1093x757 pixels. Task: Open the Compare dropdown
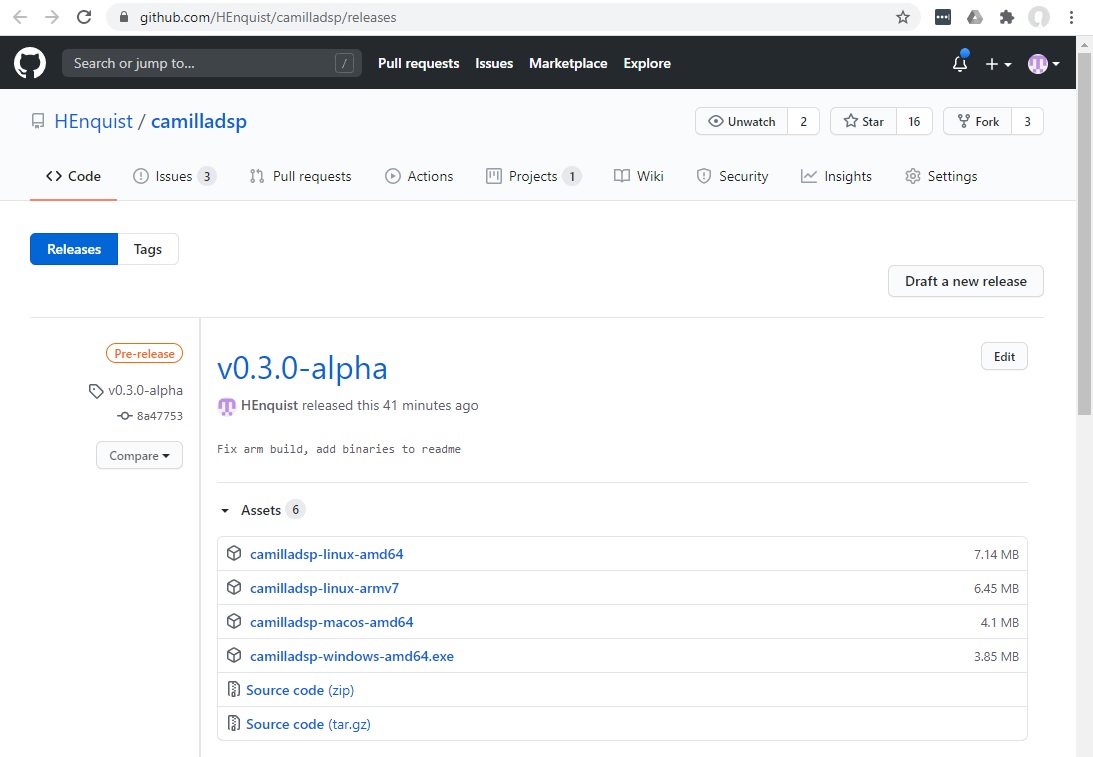pos(139,455)
